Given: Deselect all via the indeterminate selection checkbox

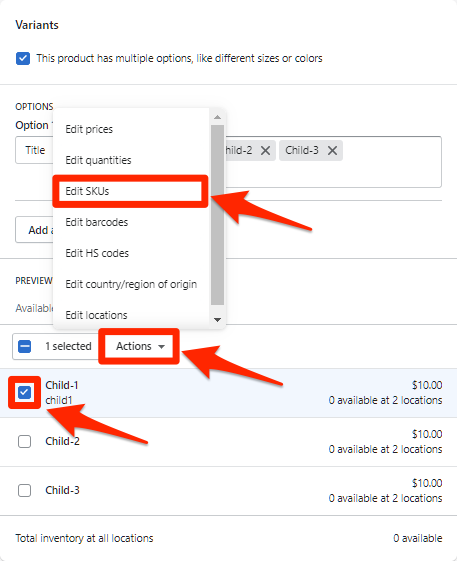Looking at the screenshot, I should [24, 346].
